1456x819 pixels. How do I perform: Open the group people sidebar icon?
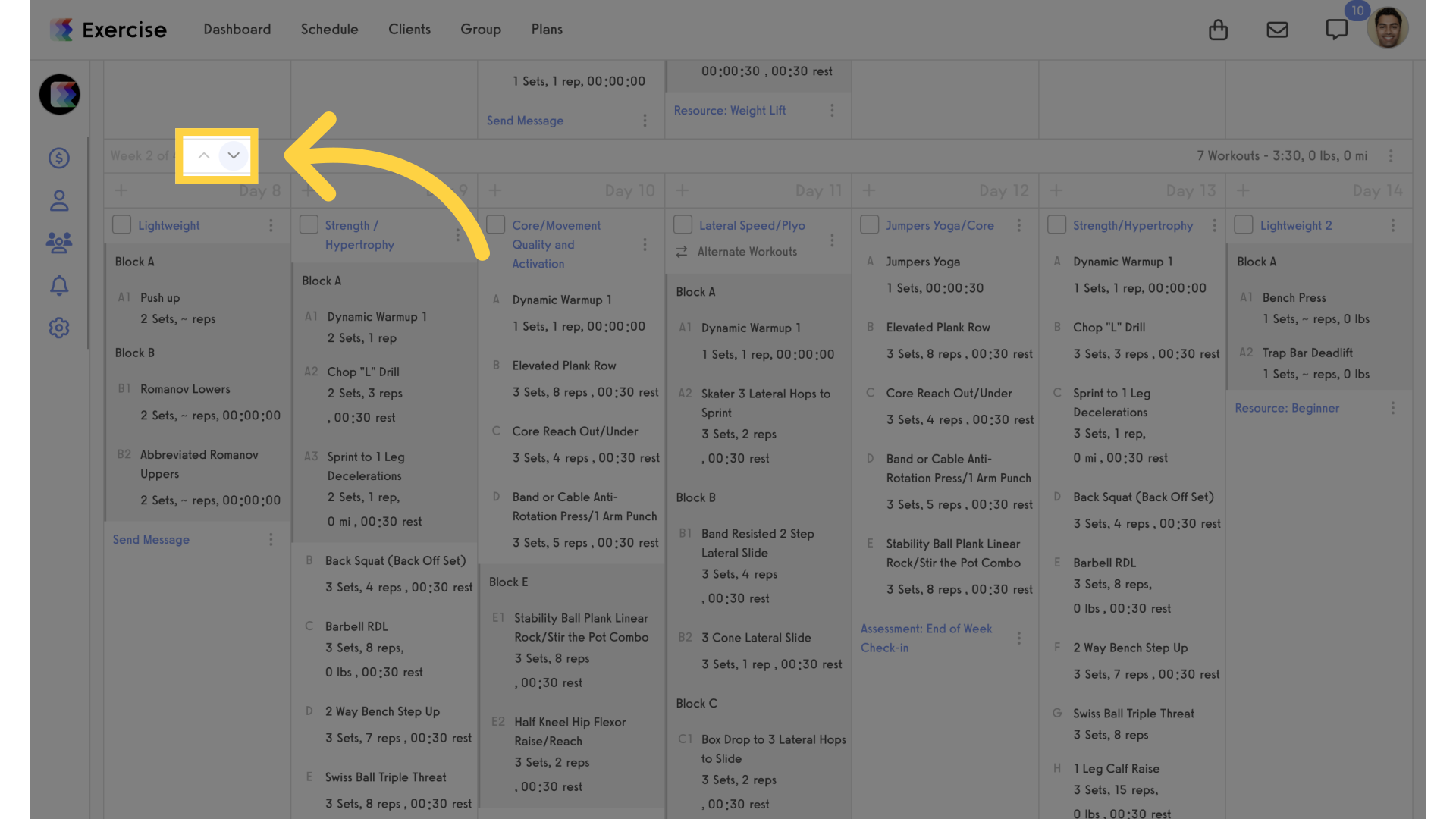point(59,243)
